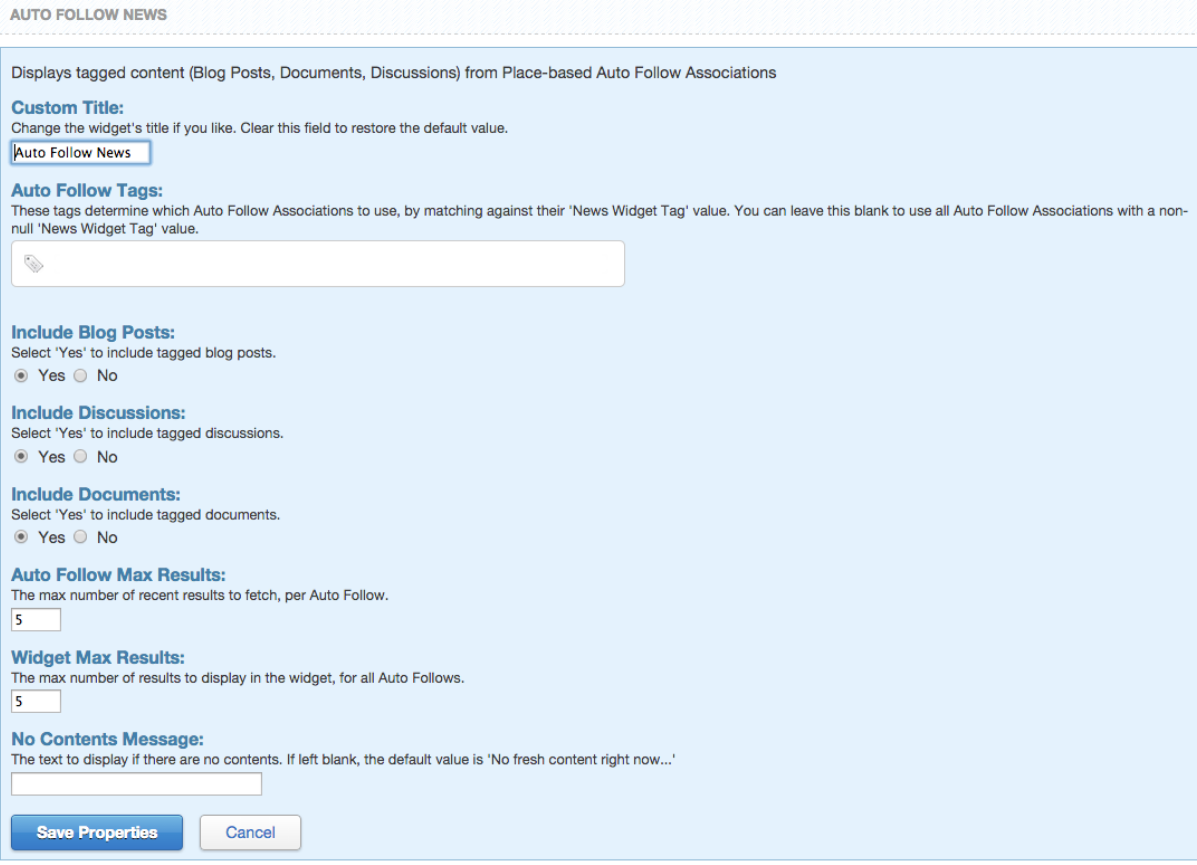Image resolution: width=1197 pixels, height=865 pixels.
Task: Click inside the Auto Follow Tags box
Action: (x=330, y=264)
